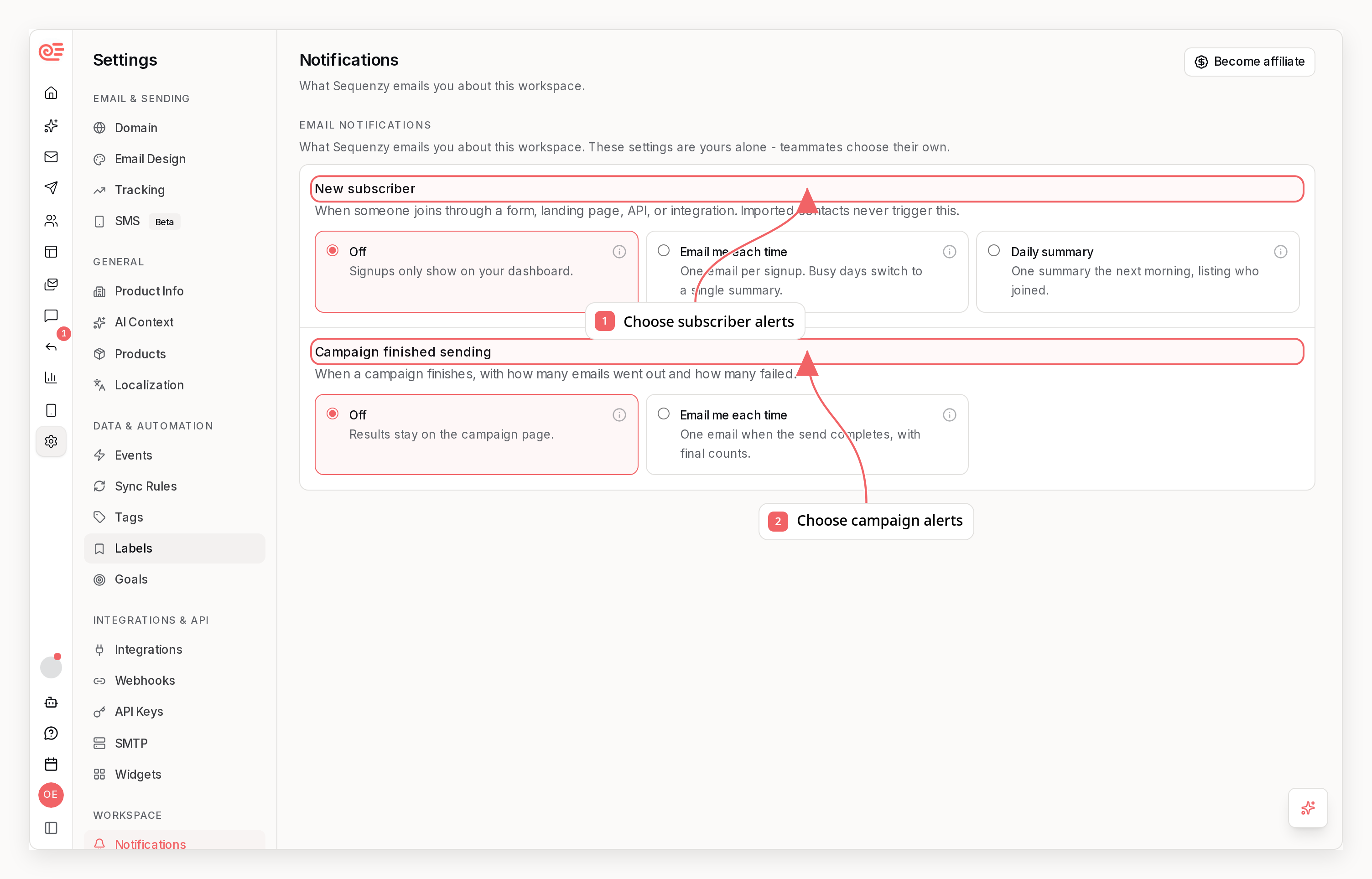The width and height of the screenshot is (1372, 879).
Task: Click the EMAIL NOTIFICATIONS section label
Action: pyautogui.click(x=365, y=125)
